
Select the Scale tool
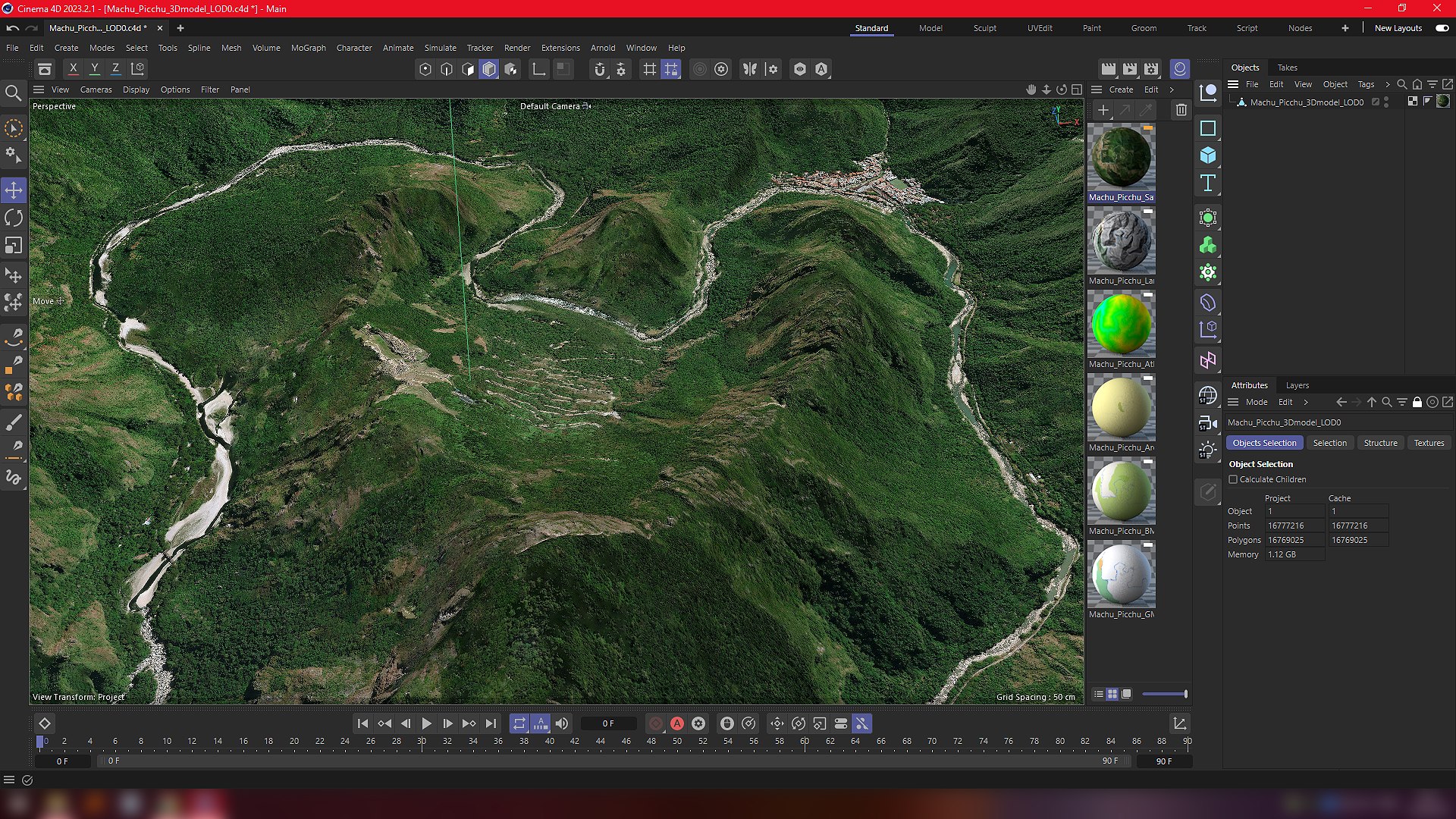coord(14,246)
